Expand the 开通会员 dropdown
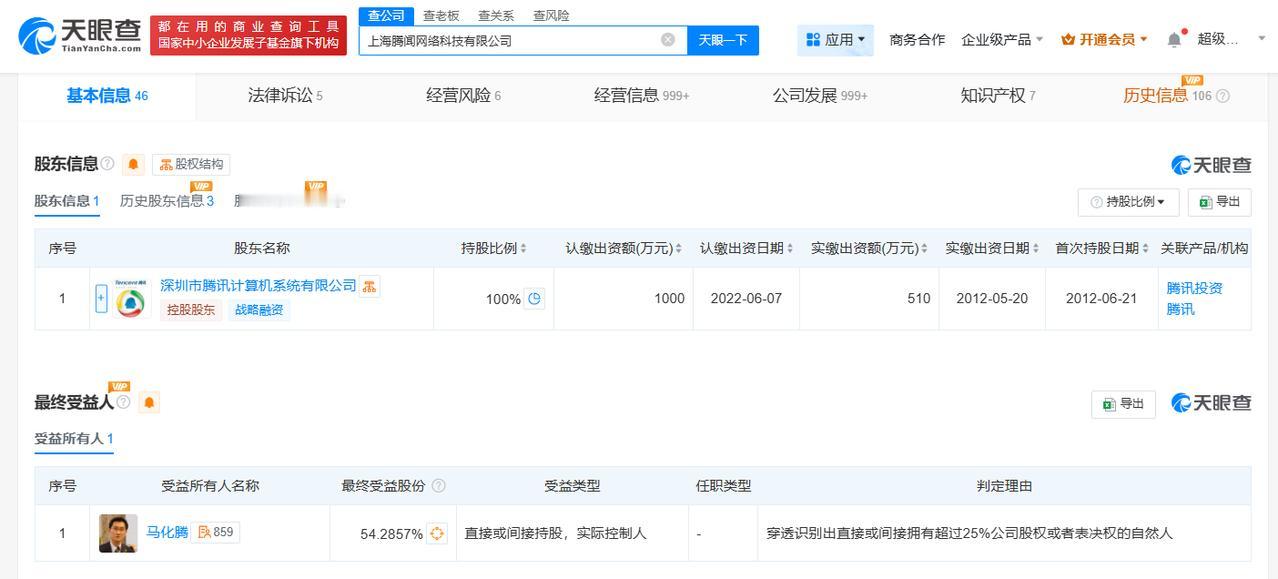 [x=1104, y=40]
